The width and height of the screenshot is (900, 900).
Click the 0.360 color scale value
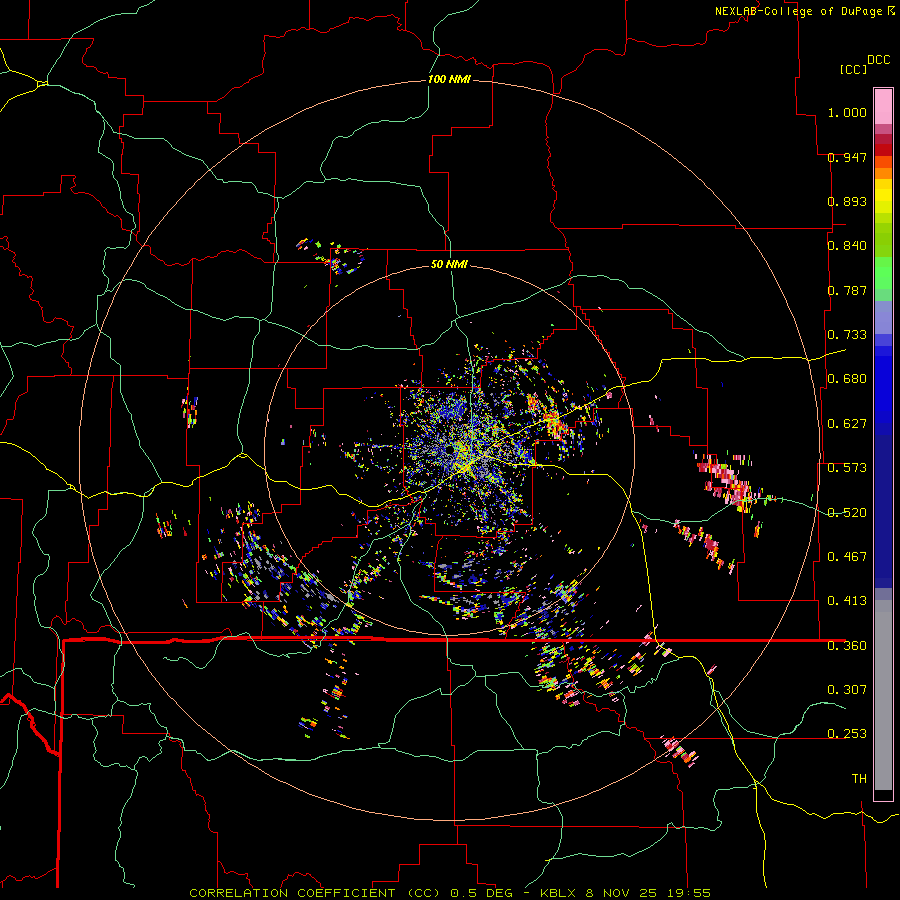click(x=847, y=646)
